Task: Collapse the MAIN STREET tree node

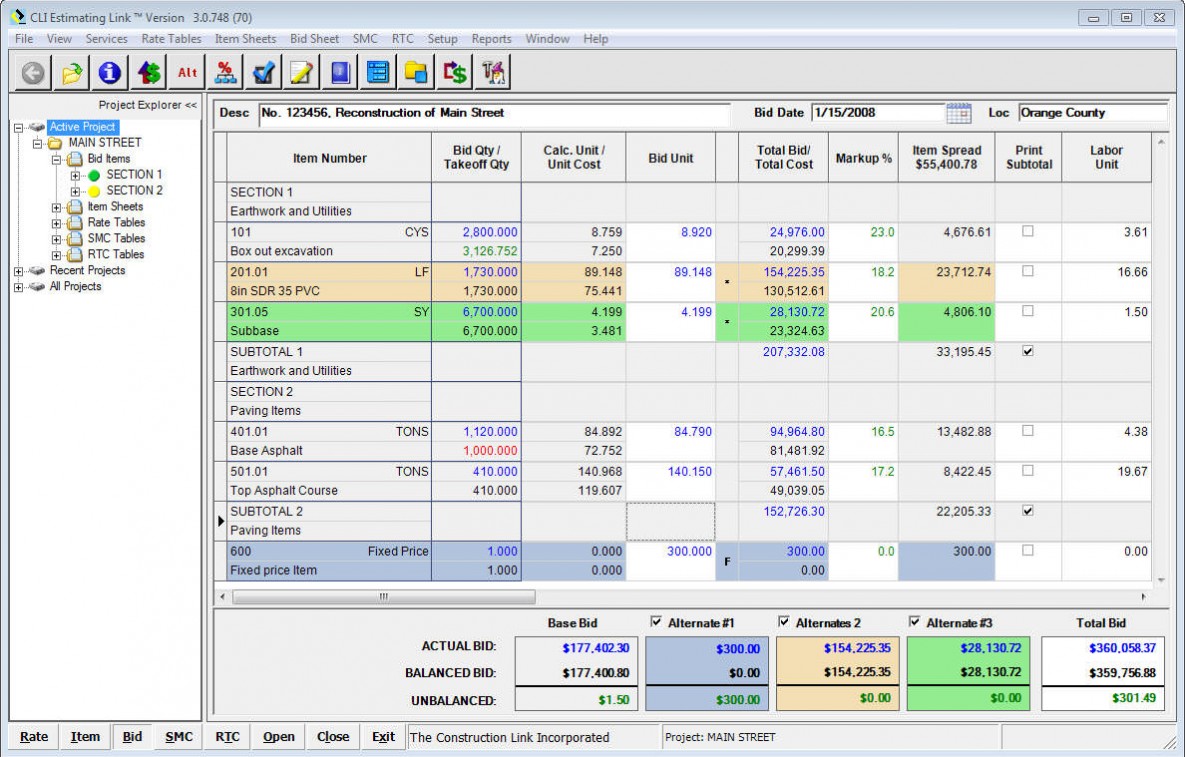Action: (37, 143)
